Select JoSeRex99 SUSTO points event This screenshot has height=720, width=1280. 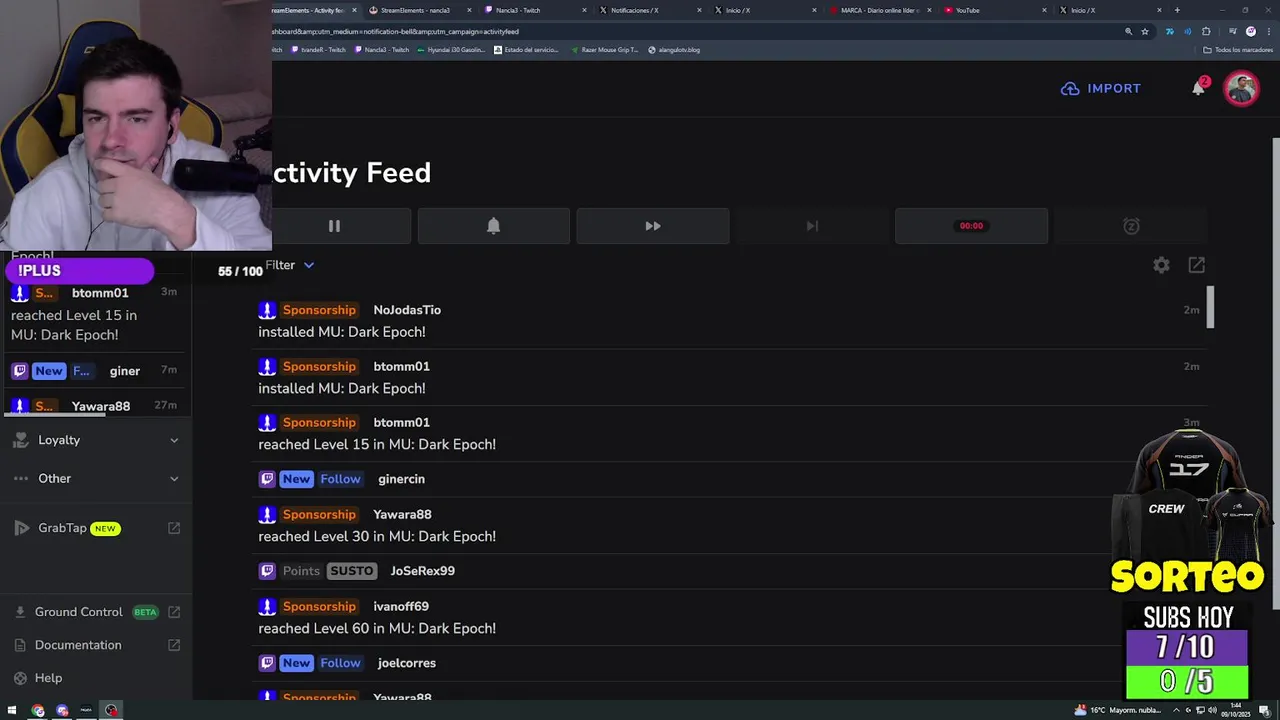(x=729, y=571)
